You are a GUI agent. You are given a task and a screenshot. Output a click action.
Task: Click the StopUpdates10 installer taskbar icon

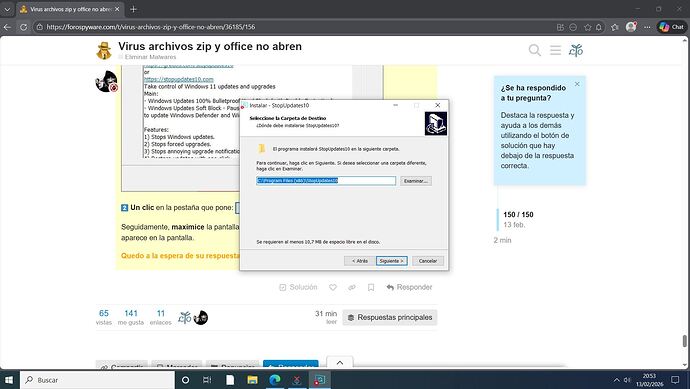click(x=319, y=380)
